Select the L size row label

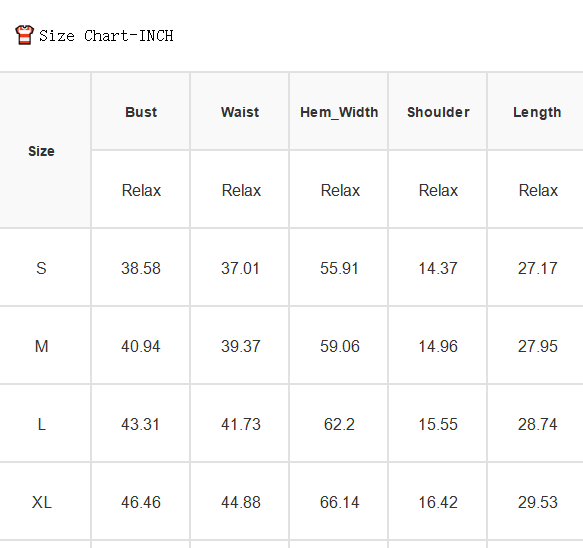tap(42, 424)
